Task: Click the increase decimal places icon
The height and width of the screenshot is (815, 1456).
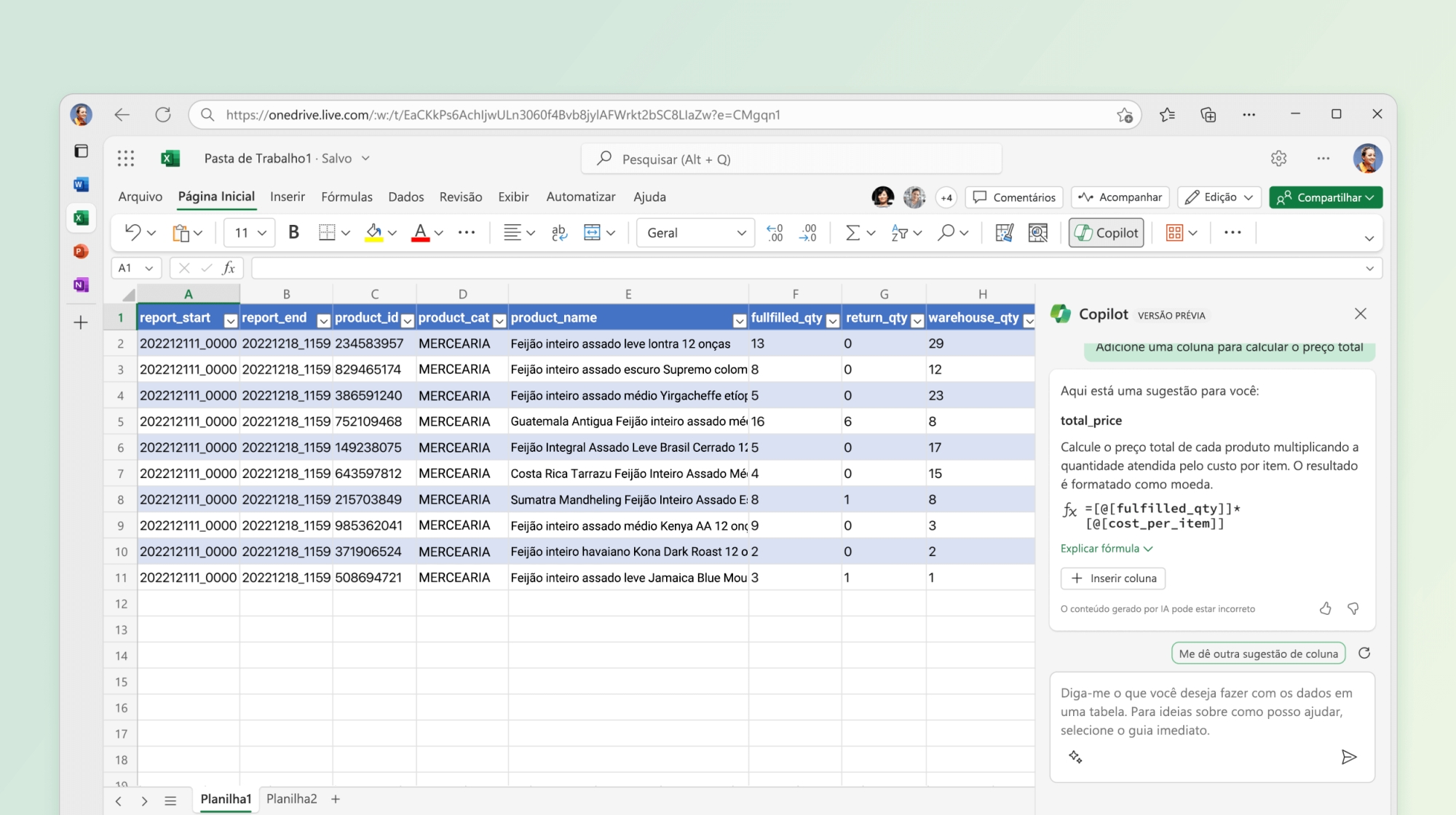Action: click(x=775, y=233)
